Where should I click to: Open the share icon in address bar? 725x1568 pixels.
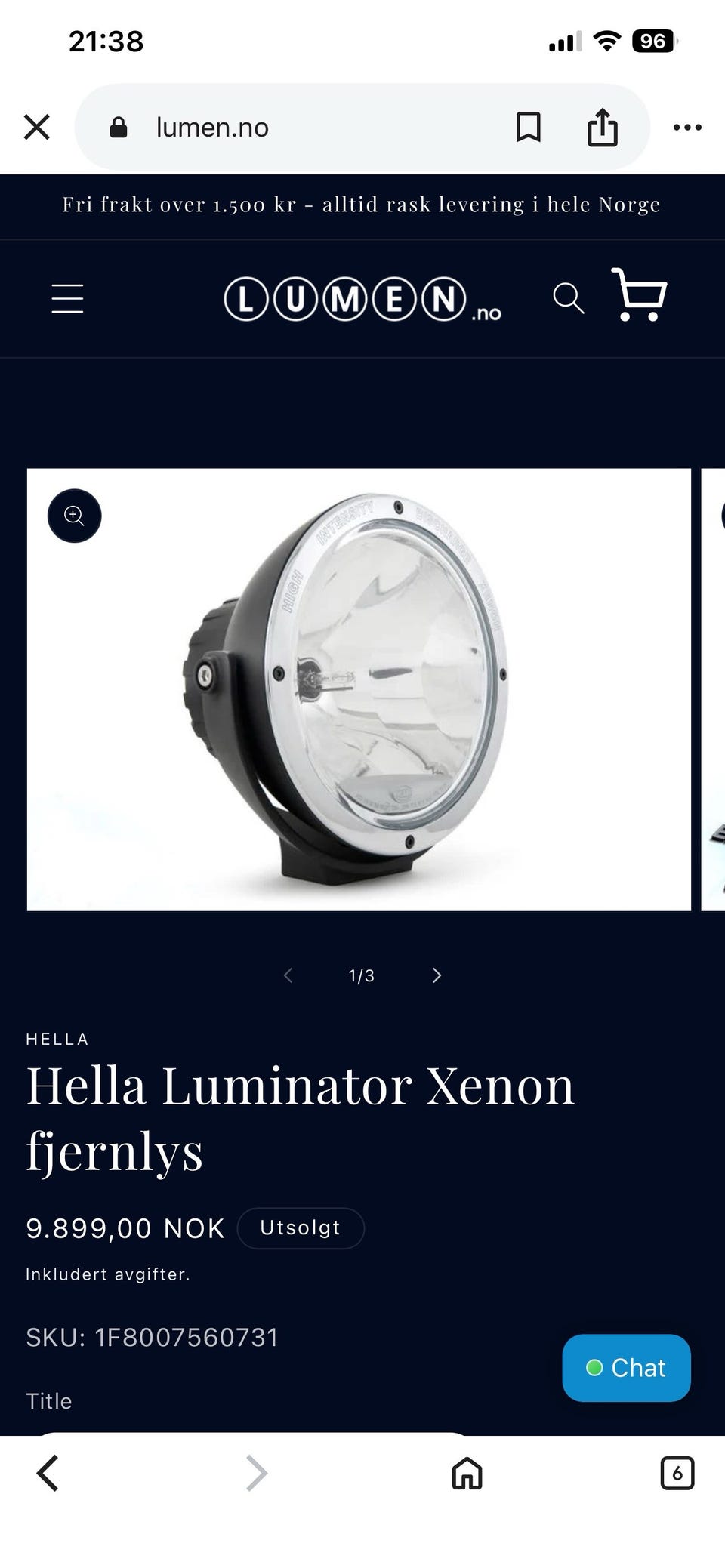[x=603, y=127]
